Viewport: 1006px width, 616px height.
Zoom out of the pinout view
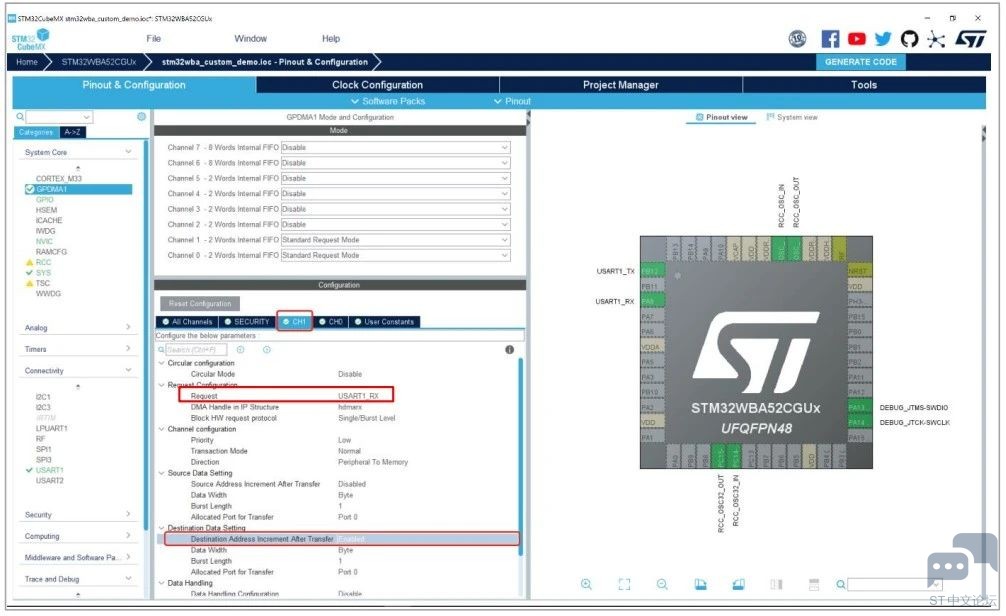click(x=662, y=584)
